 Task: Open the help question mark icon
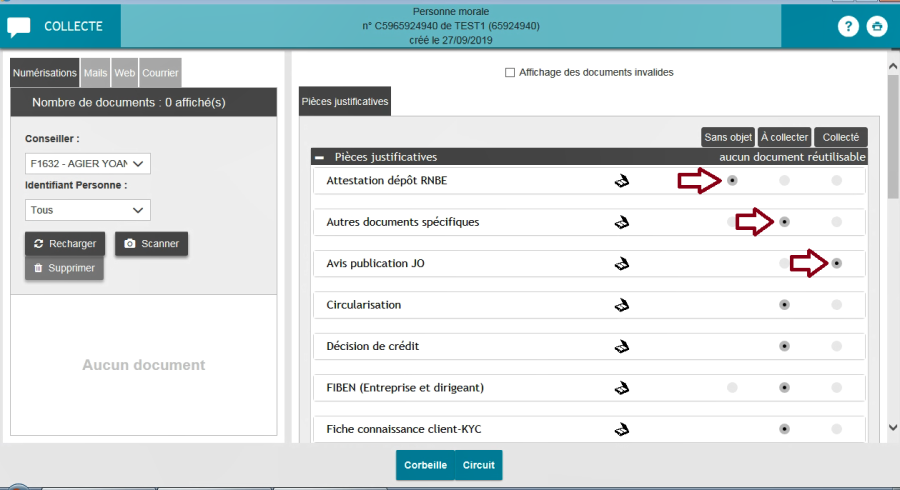coord(847,26)
